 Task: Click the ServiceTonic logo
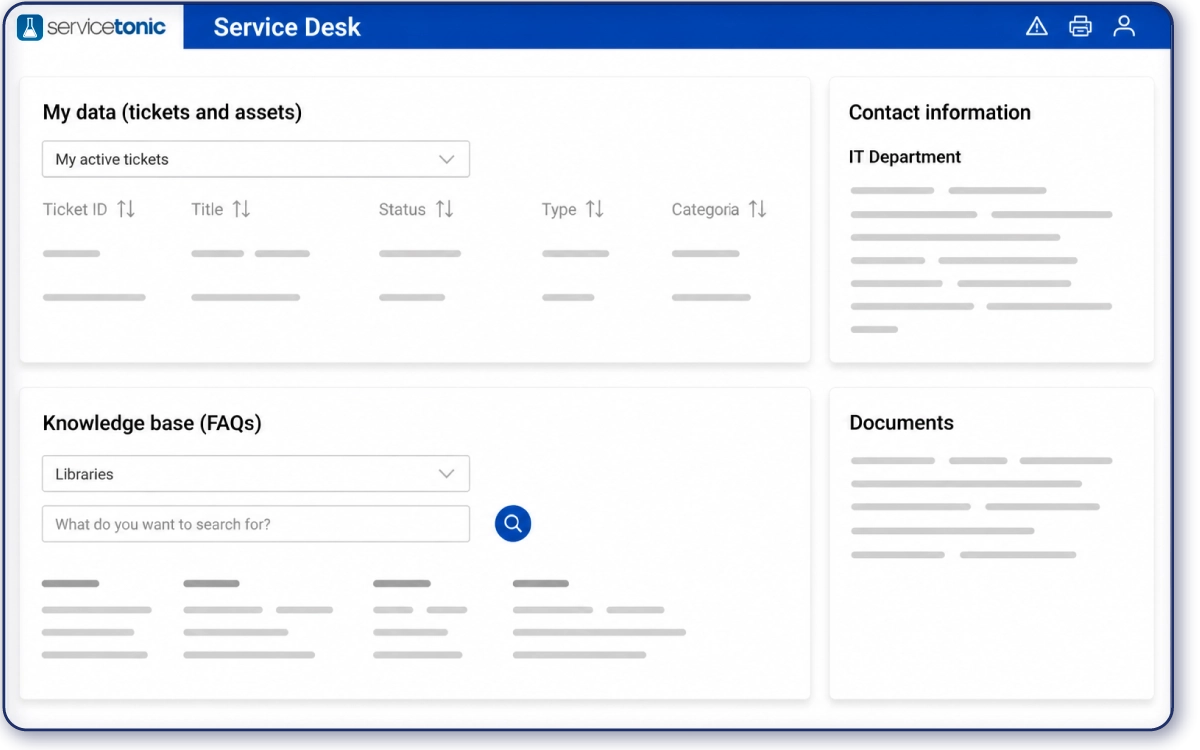click(x=92, y=27)
